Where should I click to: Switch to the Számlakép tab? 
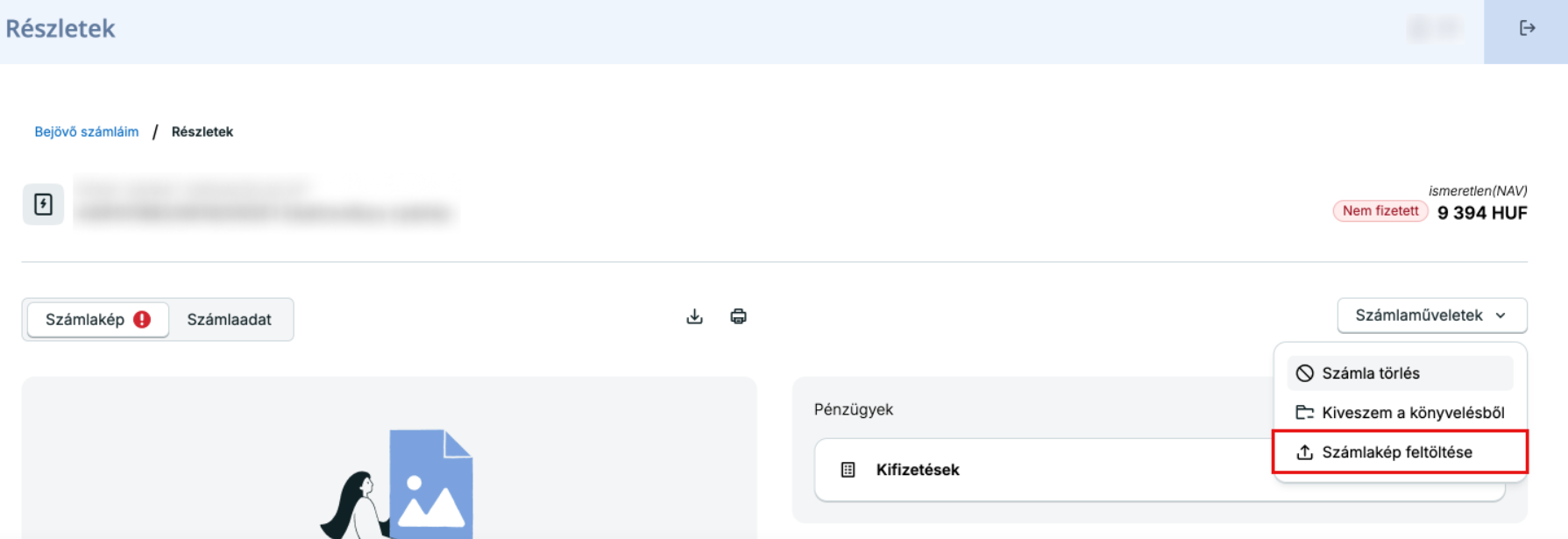click(85, 320)
